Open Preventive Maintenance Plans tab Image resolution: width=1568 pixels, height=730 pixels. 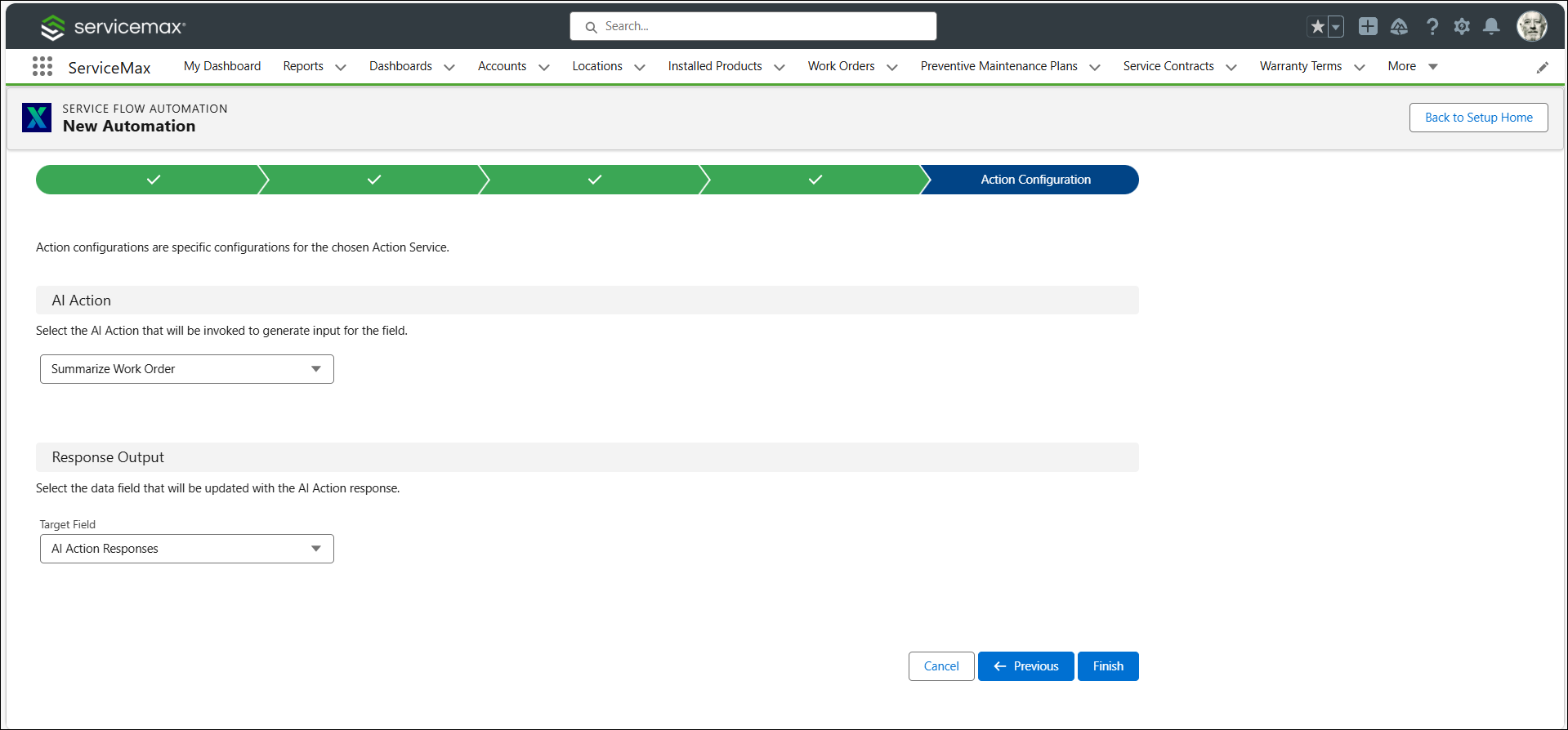click(x=998, y=66)
